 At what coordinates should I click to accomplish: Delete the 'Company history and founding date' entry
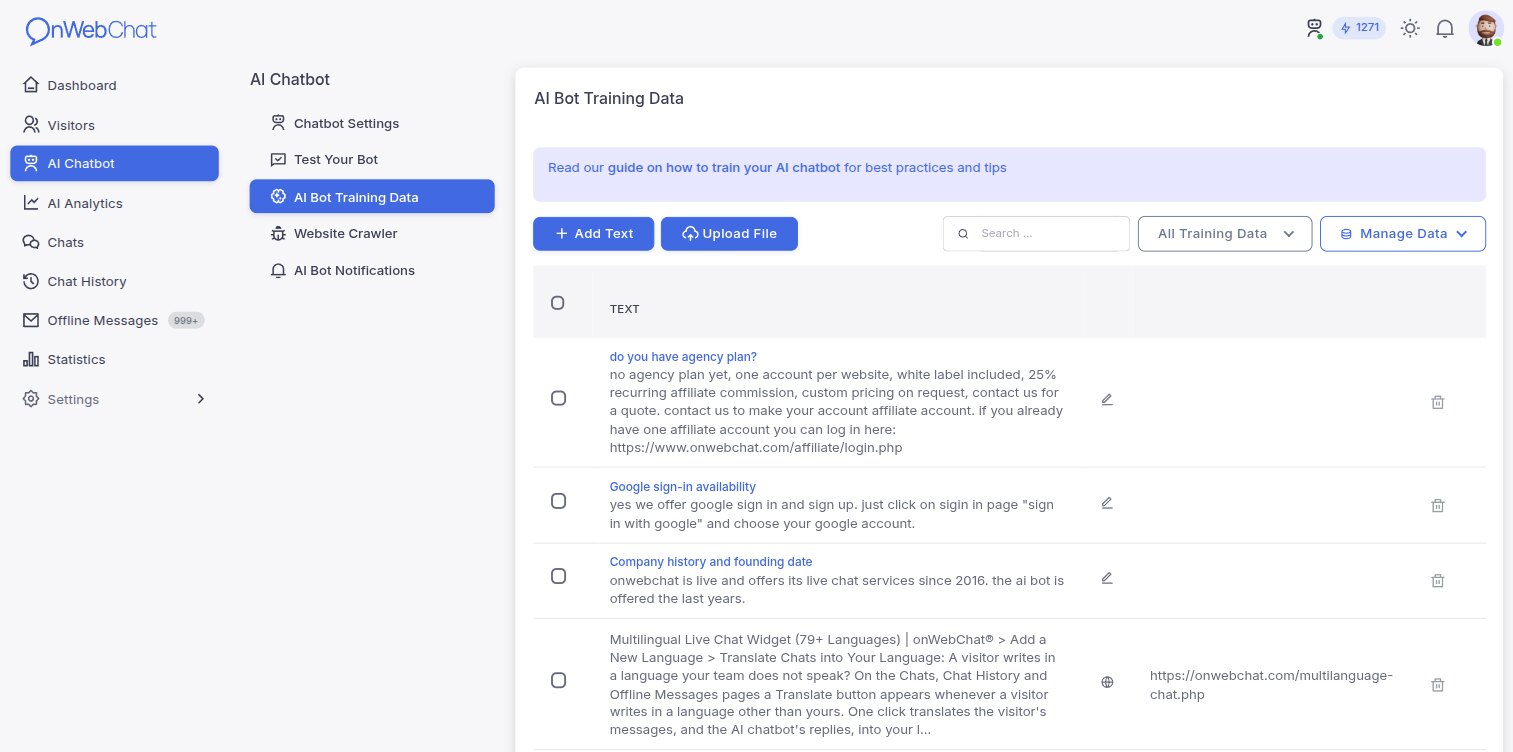point(1438,580)
